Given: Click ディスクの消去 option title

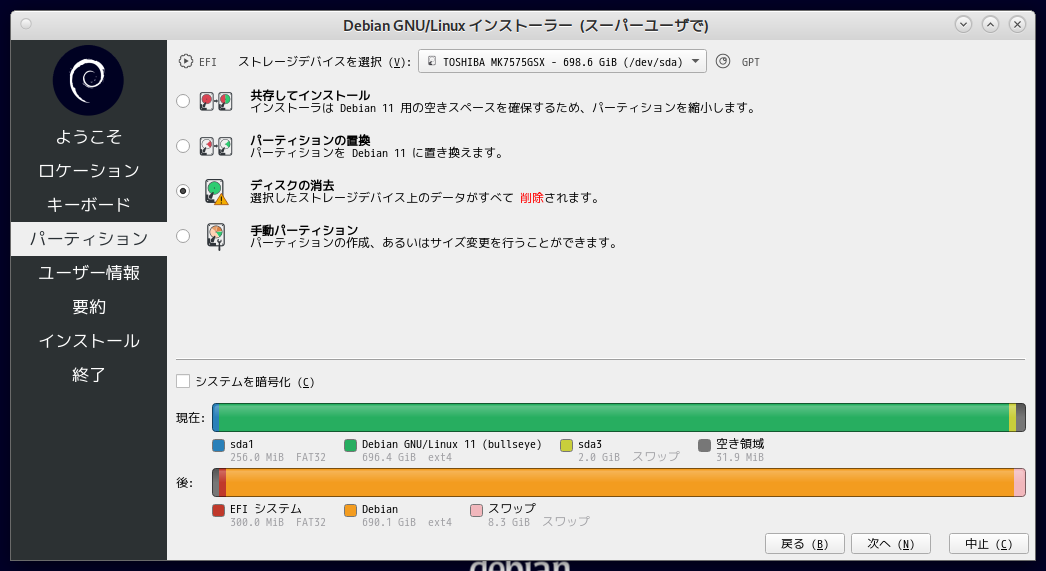Looking at the screenshot, I should coord(292,185).
